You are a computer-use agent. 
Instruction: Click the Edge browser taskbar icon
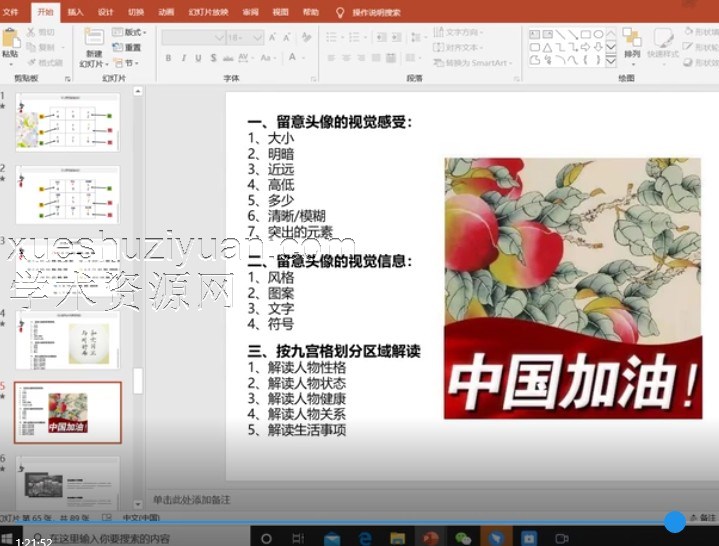(366, 538)
